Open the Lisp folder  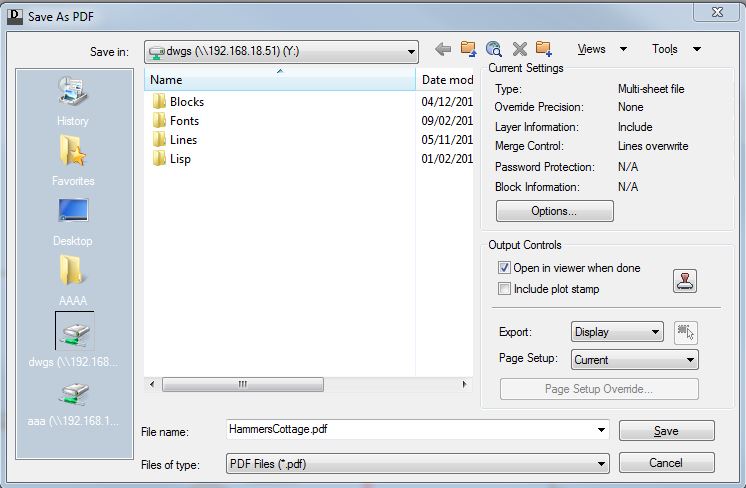tap(172, 159)
